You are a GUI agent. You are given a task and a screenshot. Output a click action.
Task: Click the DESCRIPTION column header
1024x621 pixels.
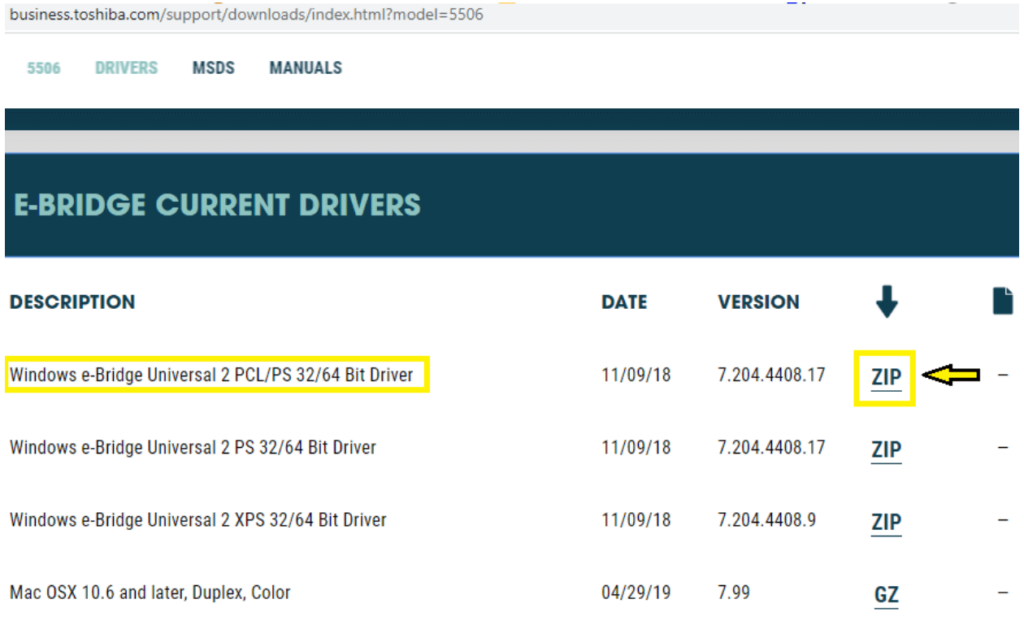[x=72, y=302]
